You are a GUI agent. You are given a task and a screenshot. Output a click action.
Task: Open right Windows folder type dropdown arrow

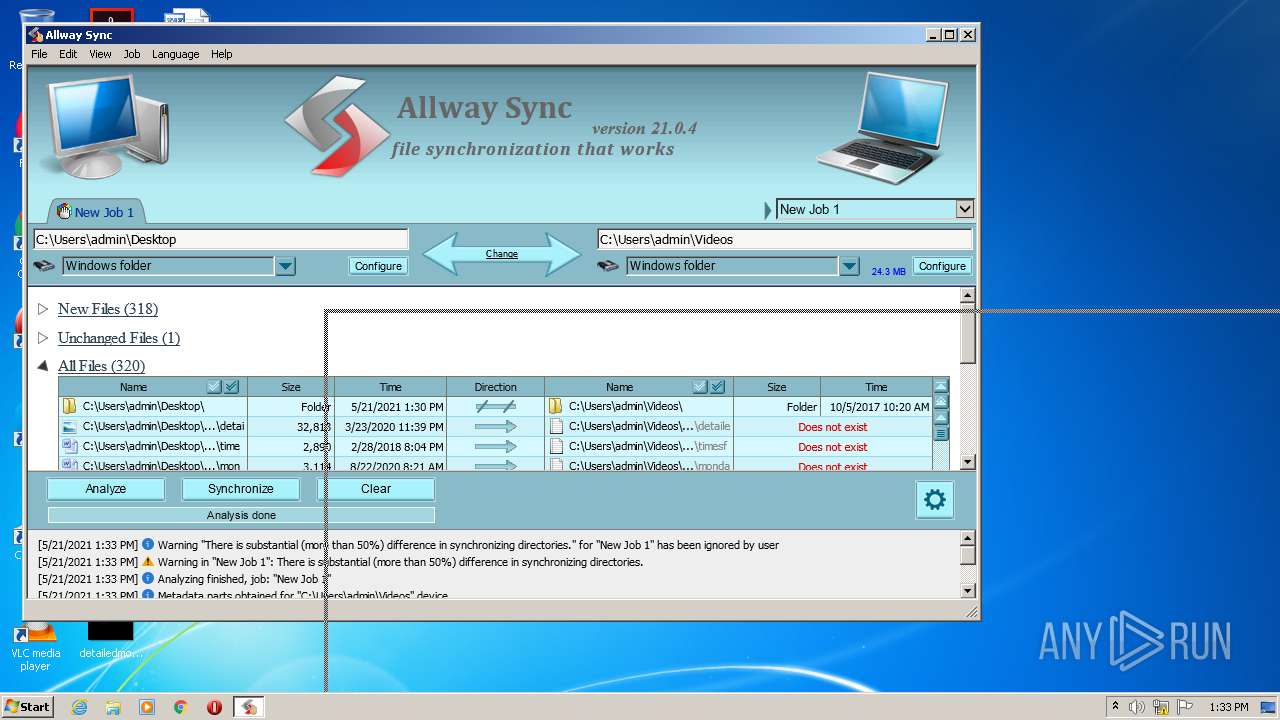(849, 266)
